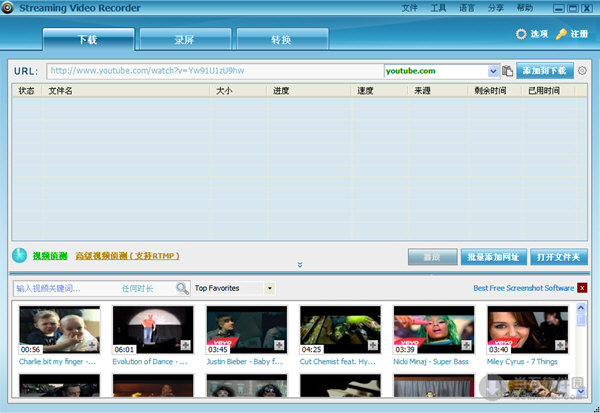Image resolution: width=600 pixels, height=413 pixels.
Task: Open Justin Bieber - Baby thumbnail
Action: (x=247, y=330)
